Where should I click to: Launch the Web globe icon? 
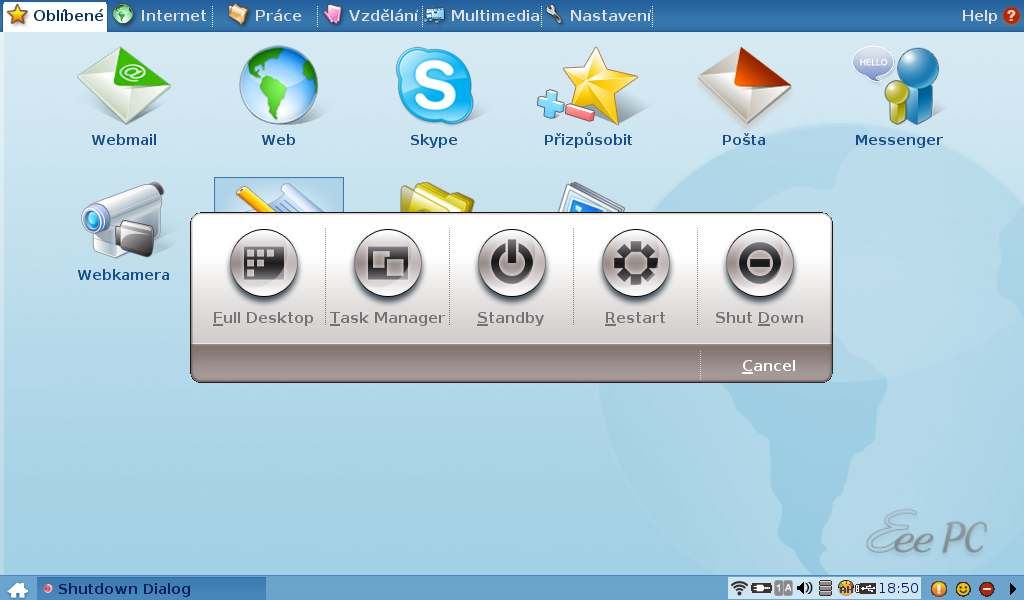pos(279,85)
